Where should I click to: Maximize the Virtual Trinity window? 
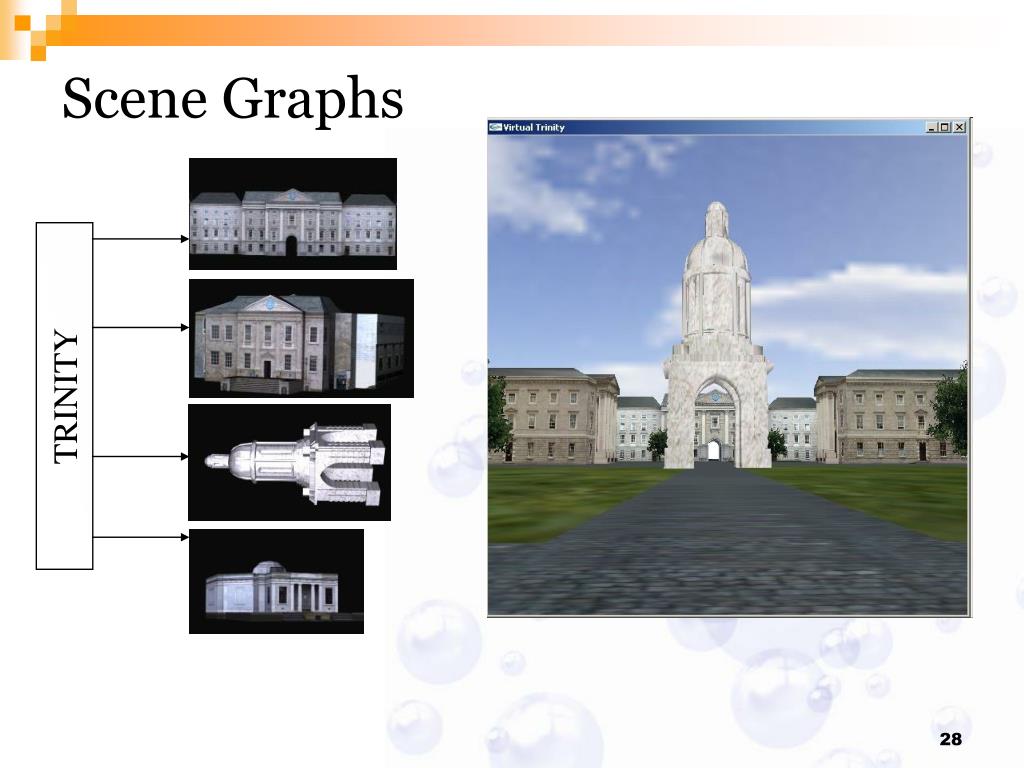944,127
